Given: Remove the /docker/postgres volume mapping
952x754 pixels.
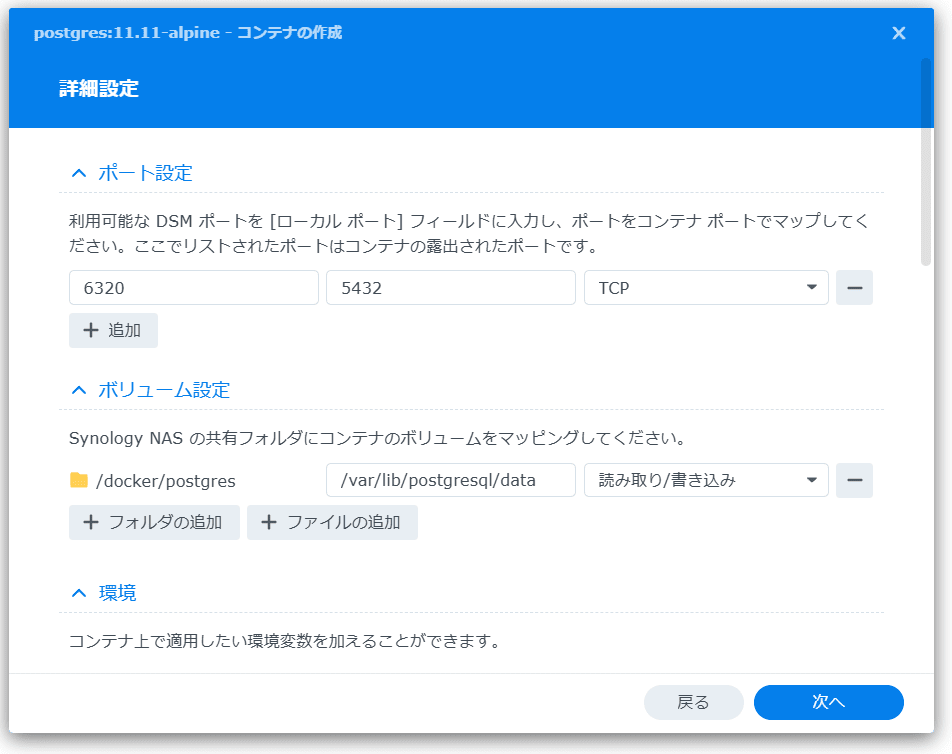Looking at the screenshot, I should tap(854, 480).
